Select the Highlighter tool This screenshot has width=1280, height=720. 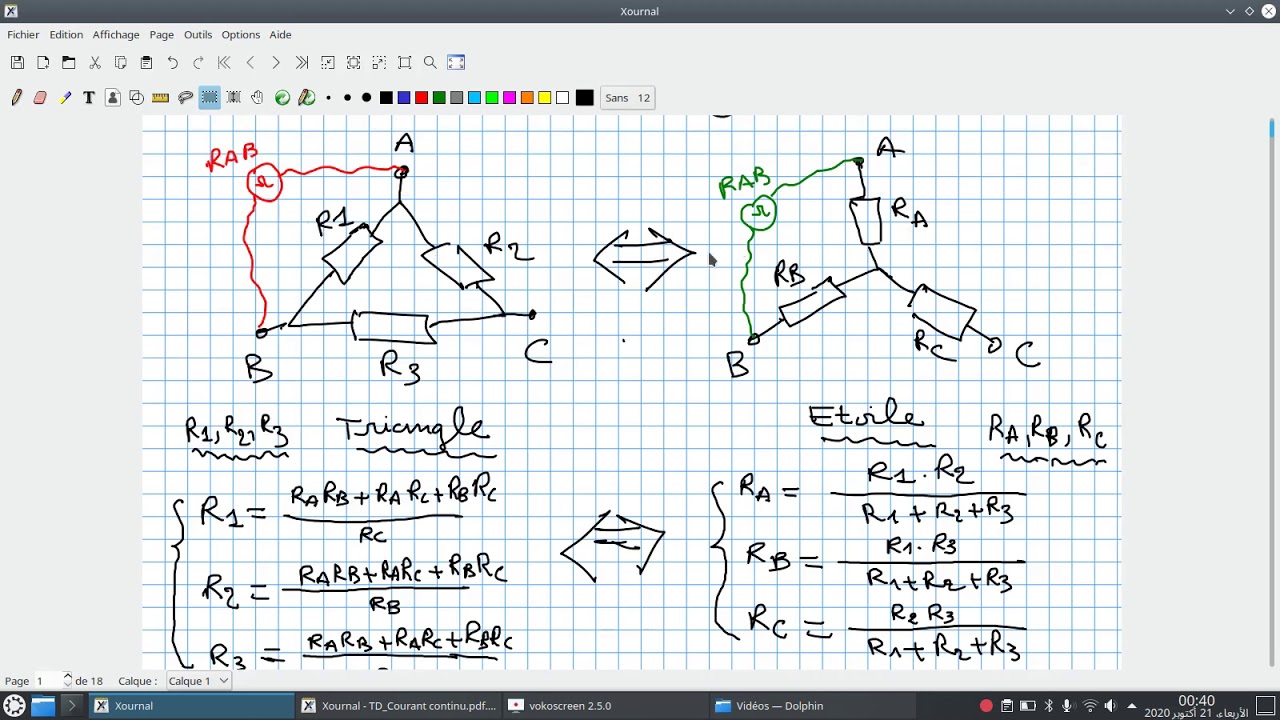pyautogui.click(x=65, y=97)
